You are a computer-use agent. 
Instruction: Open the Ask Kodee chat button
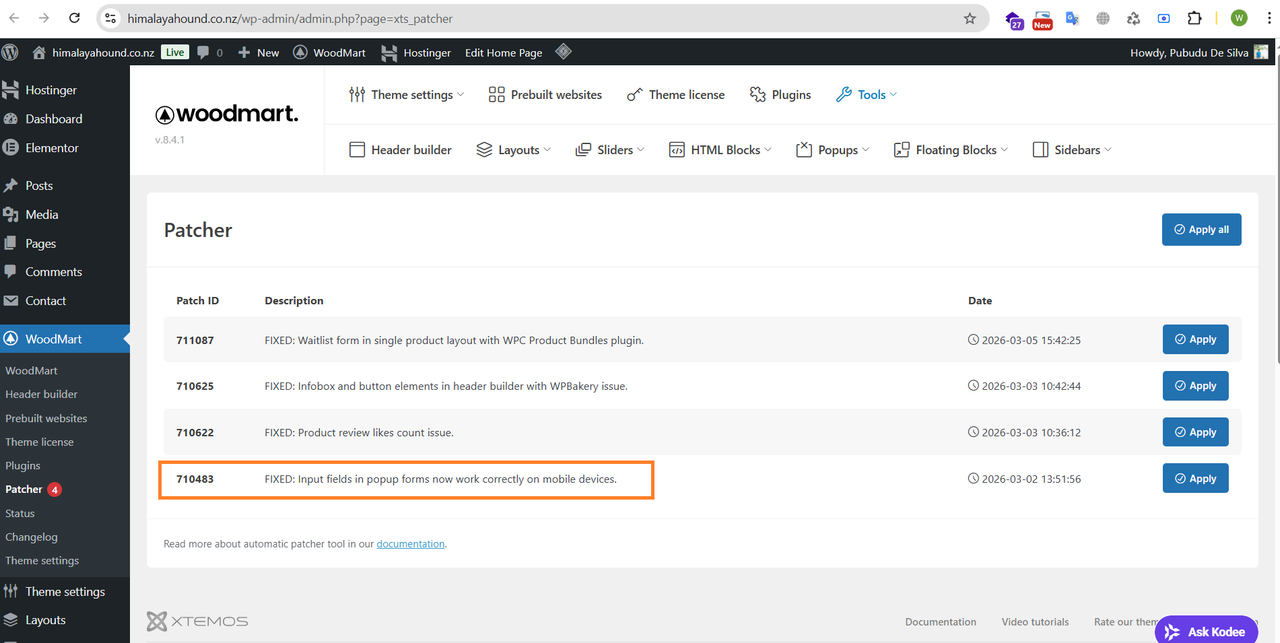tap(1206, 630)
